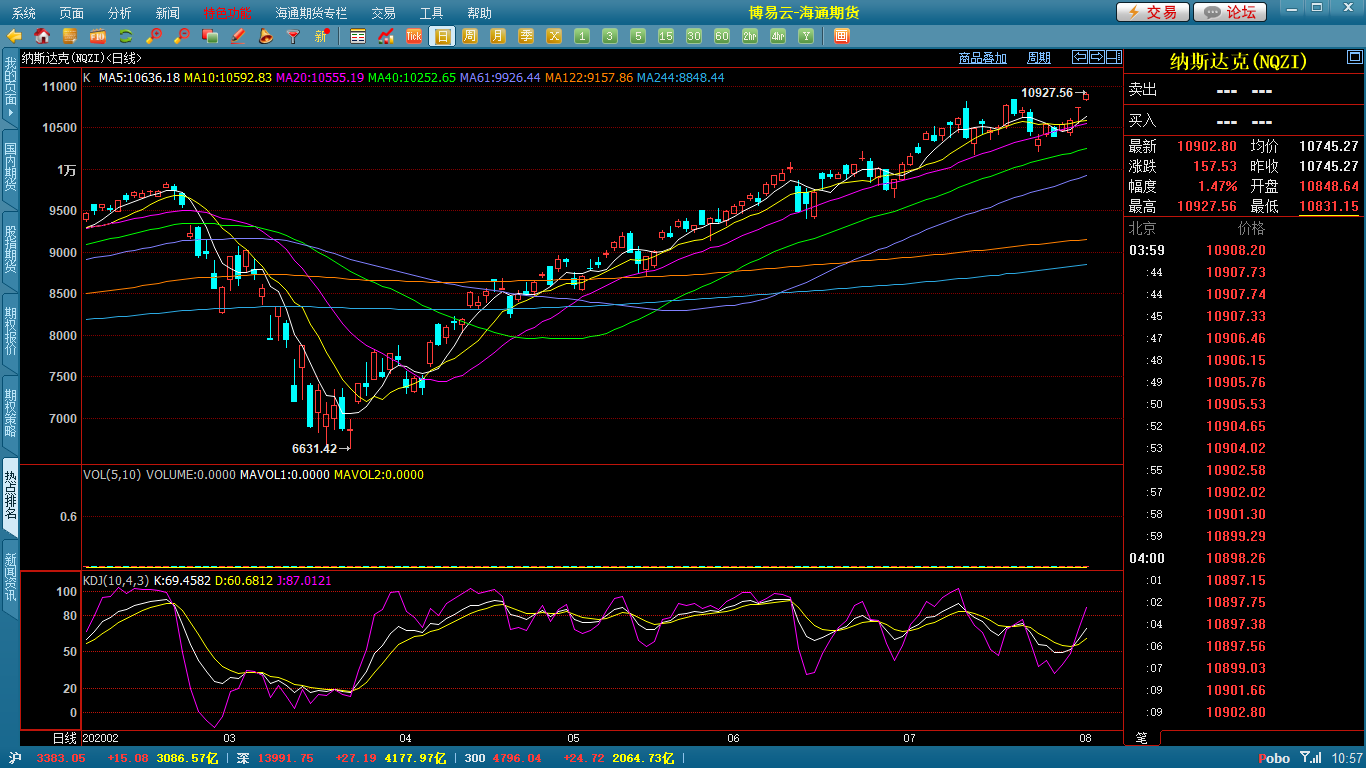1366x768 pixels.
Task: Open the 我的页面 side tab
Action: click(x=10, y=88)
